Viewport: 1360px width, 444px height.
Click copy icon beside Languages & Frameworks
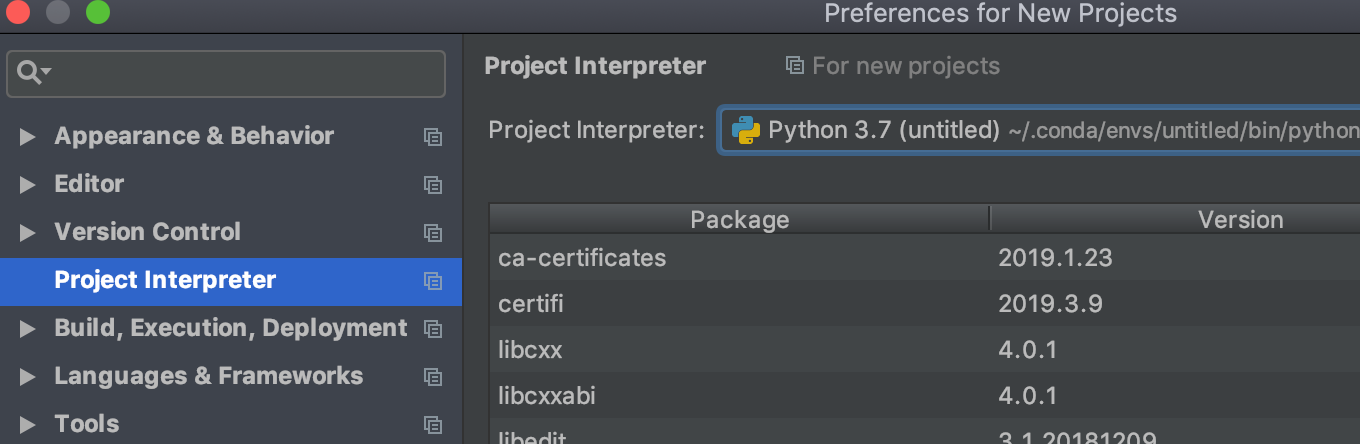pyautogui.click(x=433, y=377)
